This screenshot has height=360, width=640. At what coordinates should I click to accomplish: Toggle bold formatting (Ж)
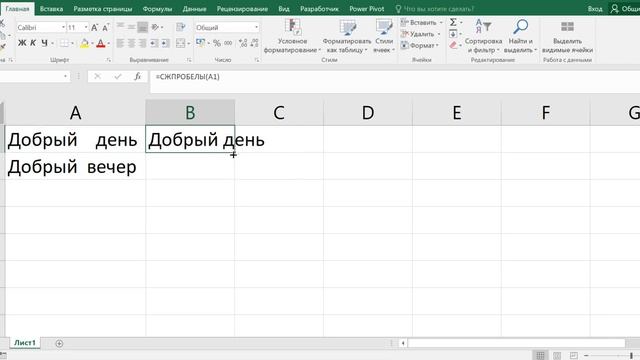coord(22,43)
